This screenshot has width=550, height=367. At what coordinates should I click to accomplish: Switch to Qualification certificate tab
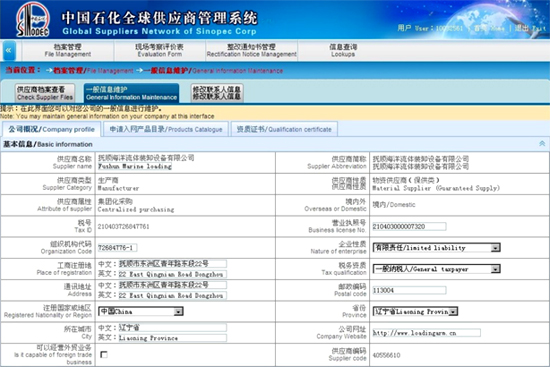284,129
